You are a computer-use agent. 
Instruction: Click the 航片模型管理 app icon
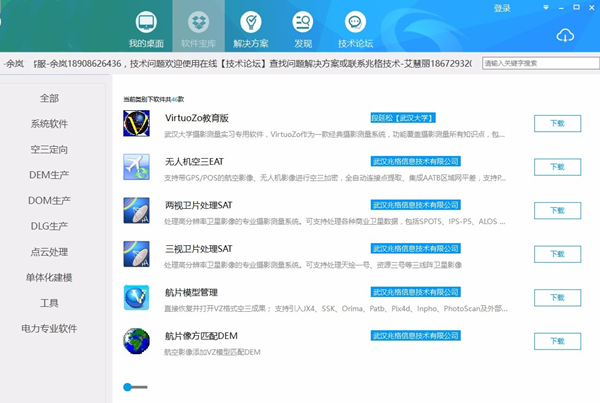coord(137,297)
